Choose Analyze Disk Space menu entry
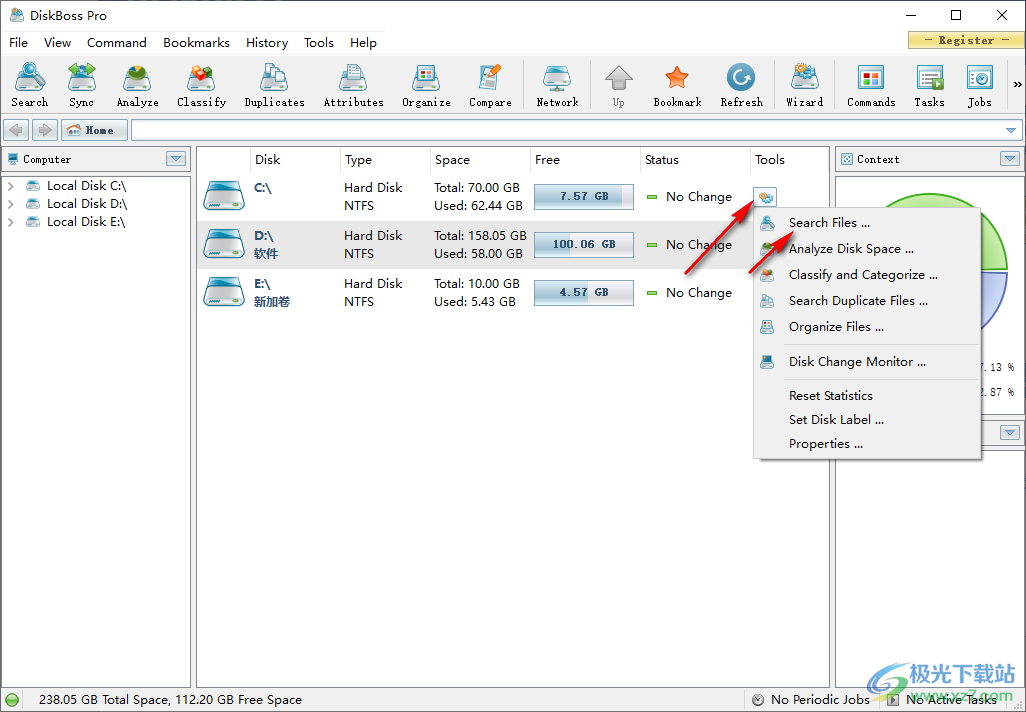The height and width of the screenshot is (712, 1026). coord(867,249)
